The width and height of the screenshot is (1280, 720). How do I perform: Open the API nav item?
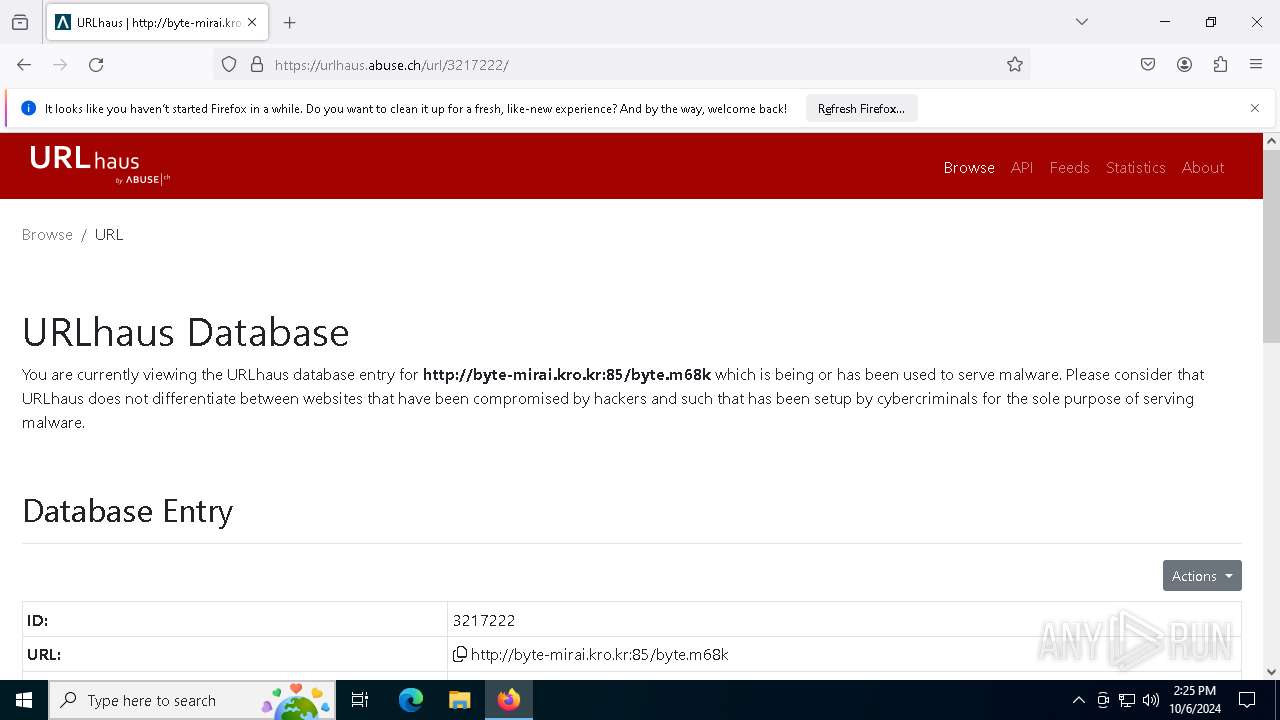pos(1022,168)
